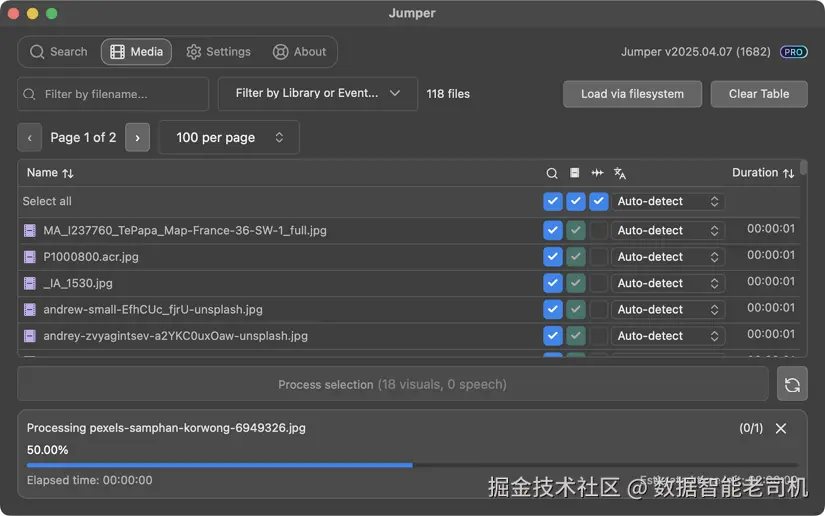Viewport: 825px width, 516px height.
Task: Toggle selection checkbox for P1000800.acr.jpg
Action: pos(553,257)
